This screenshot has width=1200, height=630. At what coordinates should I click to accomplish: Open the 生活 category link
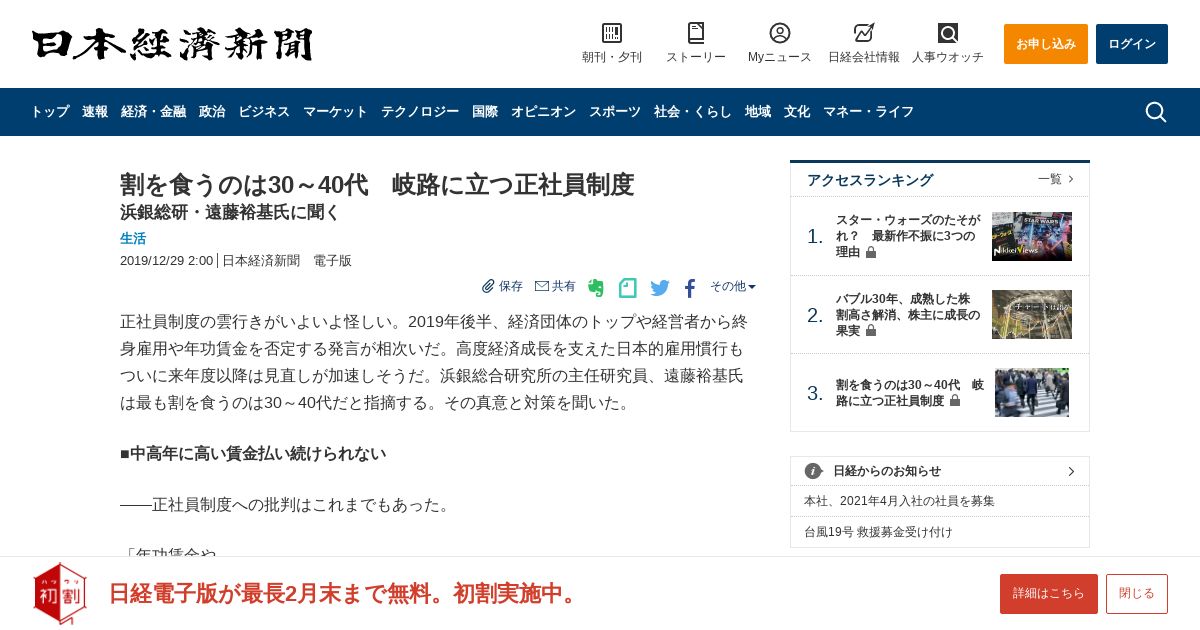133,238
